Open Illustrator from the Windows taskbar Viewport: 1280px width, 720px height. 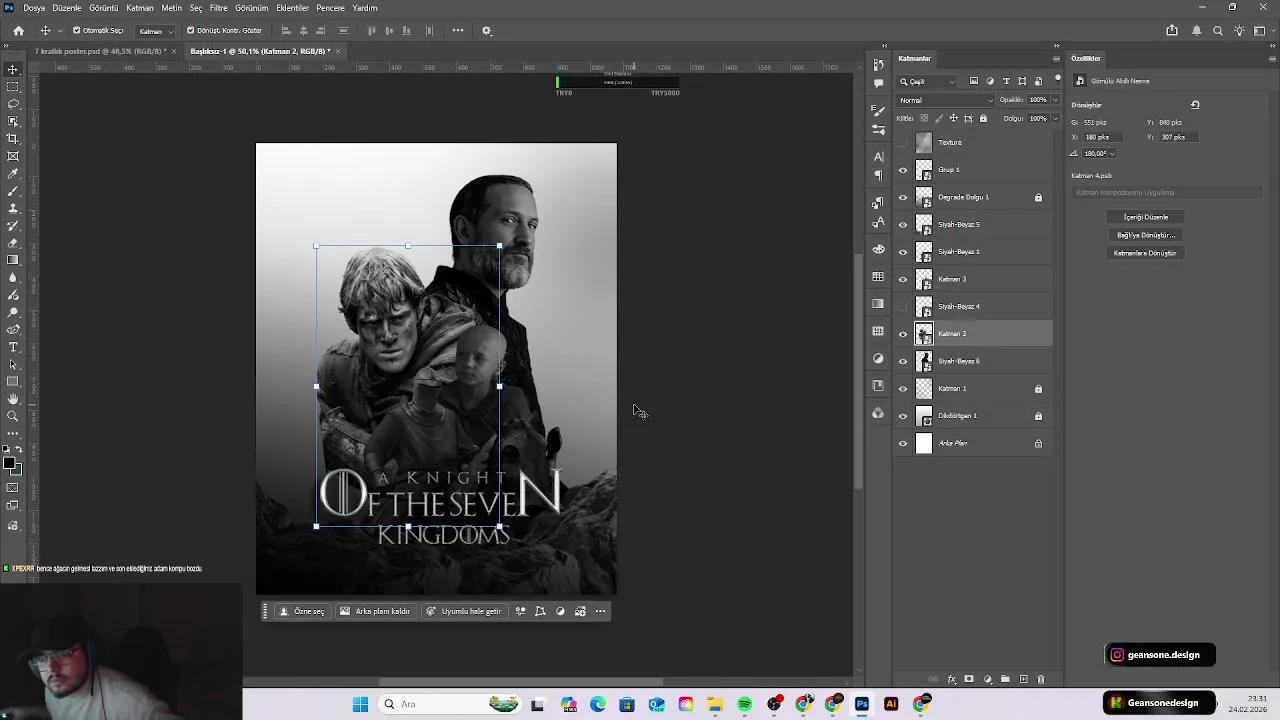(x=891, y=704)
